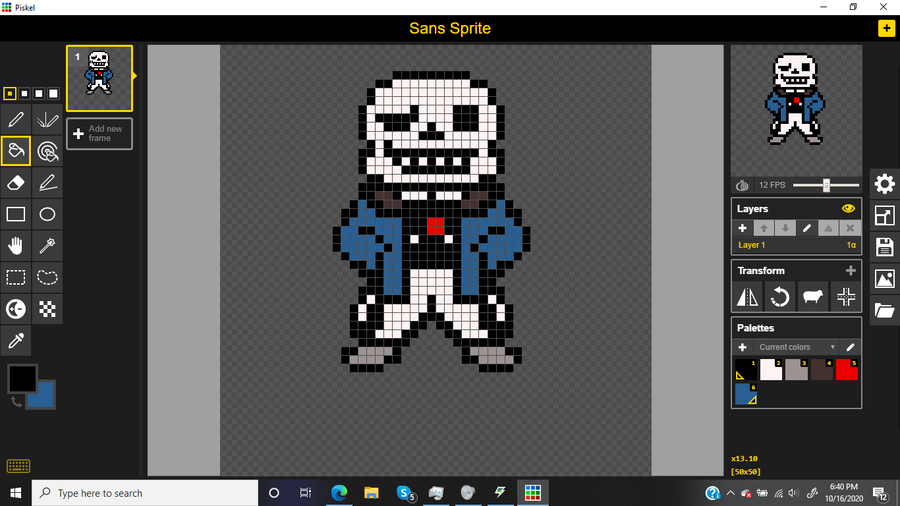Select the Lasso selection tool

pos(47,278)
